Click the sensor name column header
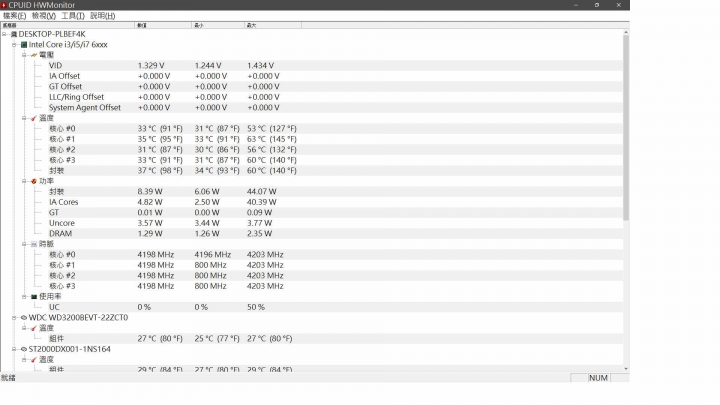The image size is (720, 405). 68,25
